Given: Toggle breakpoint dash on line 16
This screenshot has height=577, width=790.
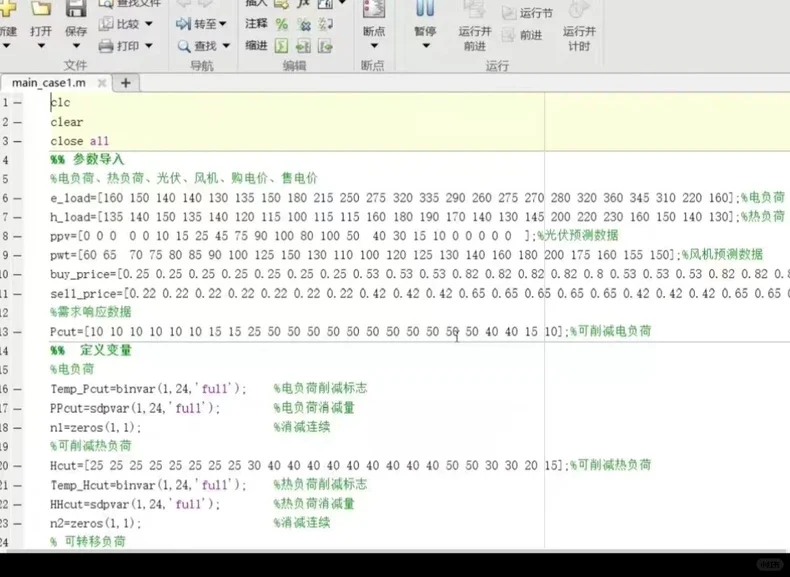Looking at the screenshot, I should click(18, 390).
